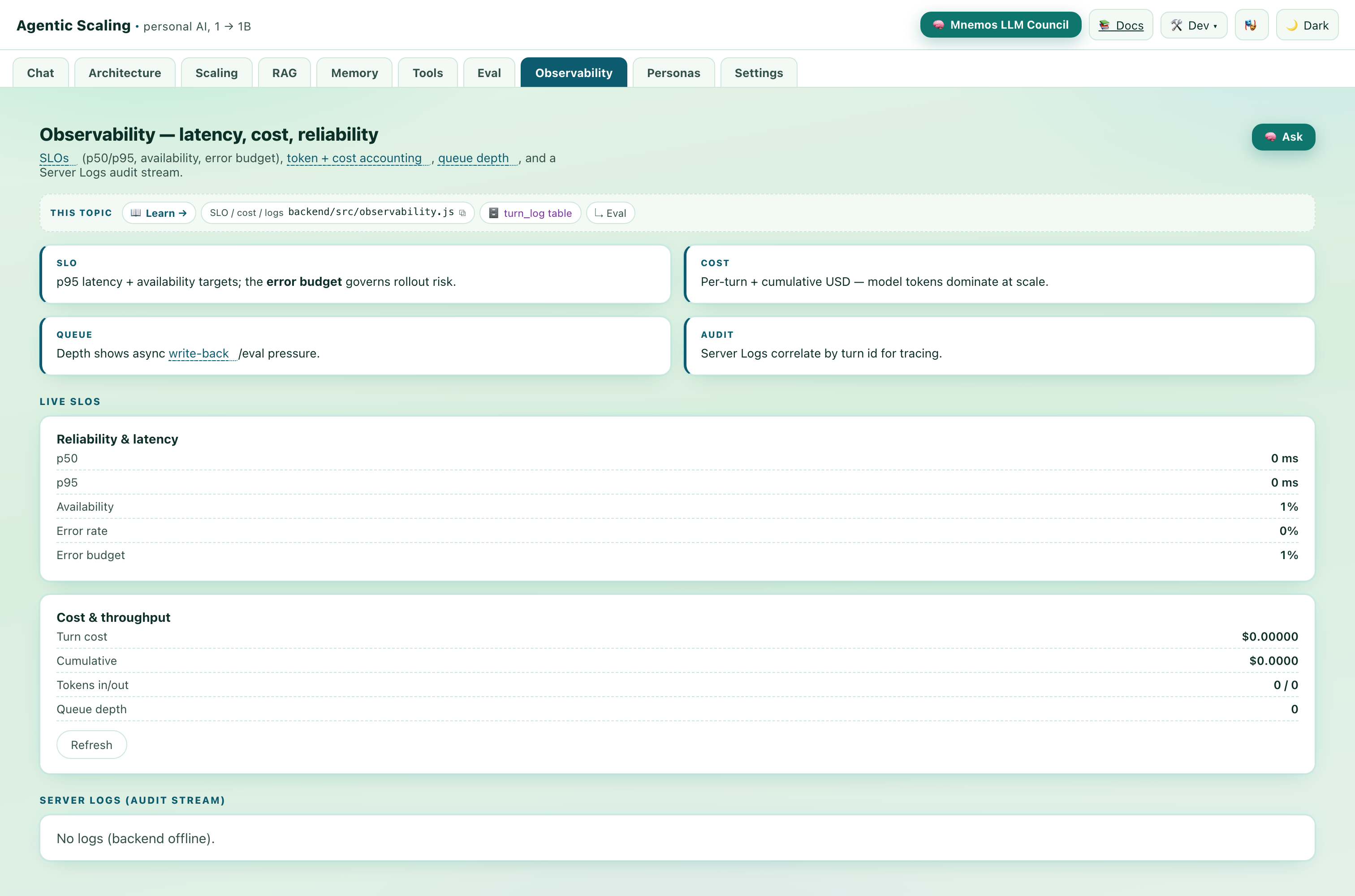Open the Scaling tab
Screen dimensions: 1355x896
[x=216, y=73]
